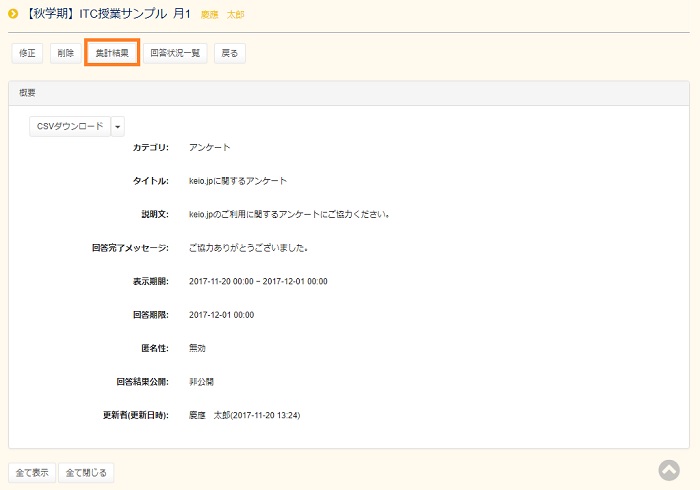700x490 pixels.
Task: Click the 回答結果公開 value 非公開
Action: (x=201, y=382)
